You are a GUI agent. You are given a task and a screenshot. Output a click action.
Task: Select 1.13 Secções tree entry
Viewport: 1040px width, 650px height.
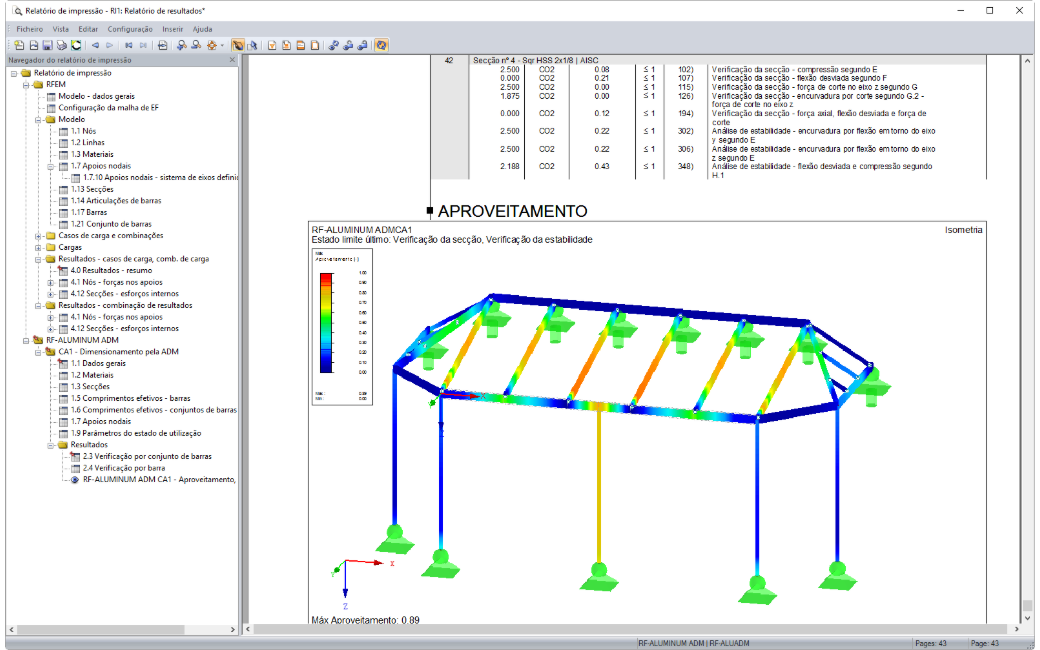coord(92,189)
